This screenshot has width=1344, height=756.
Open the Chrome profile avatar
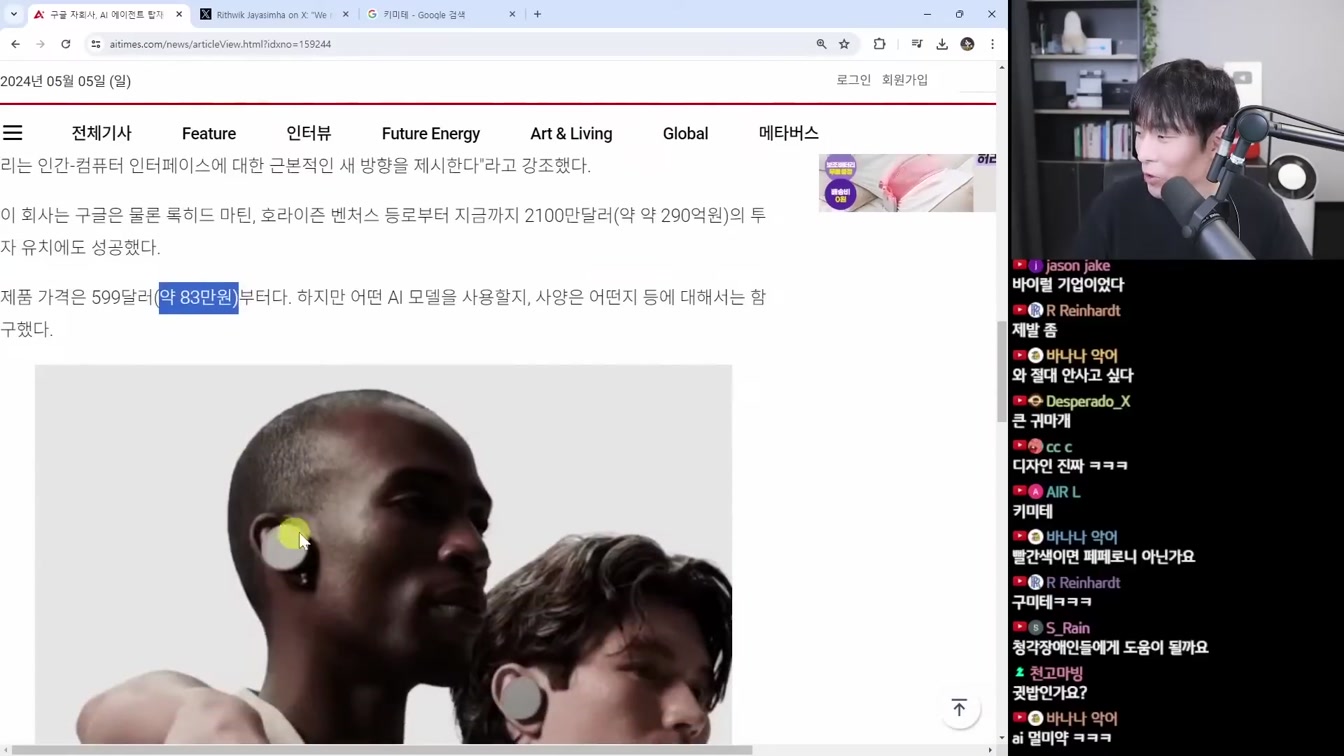click(x=967, y=44)
